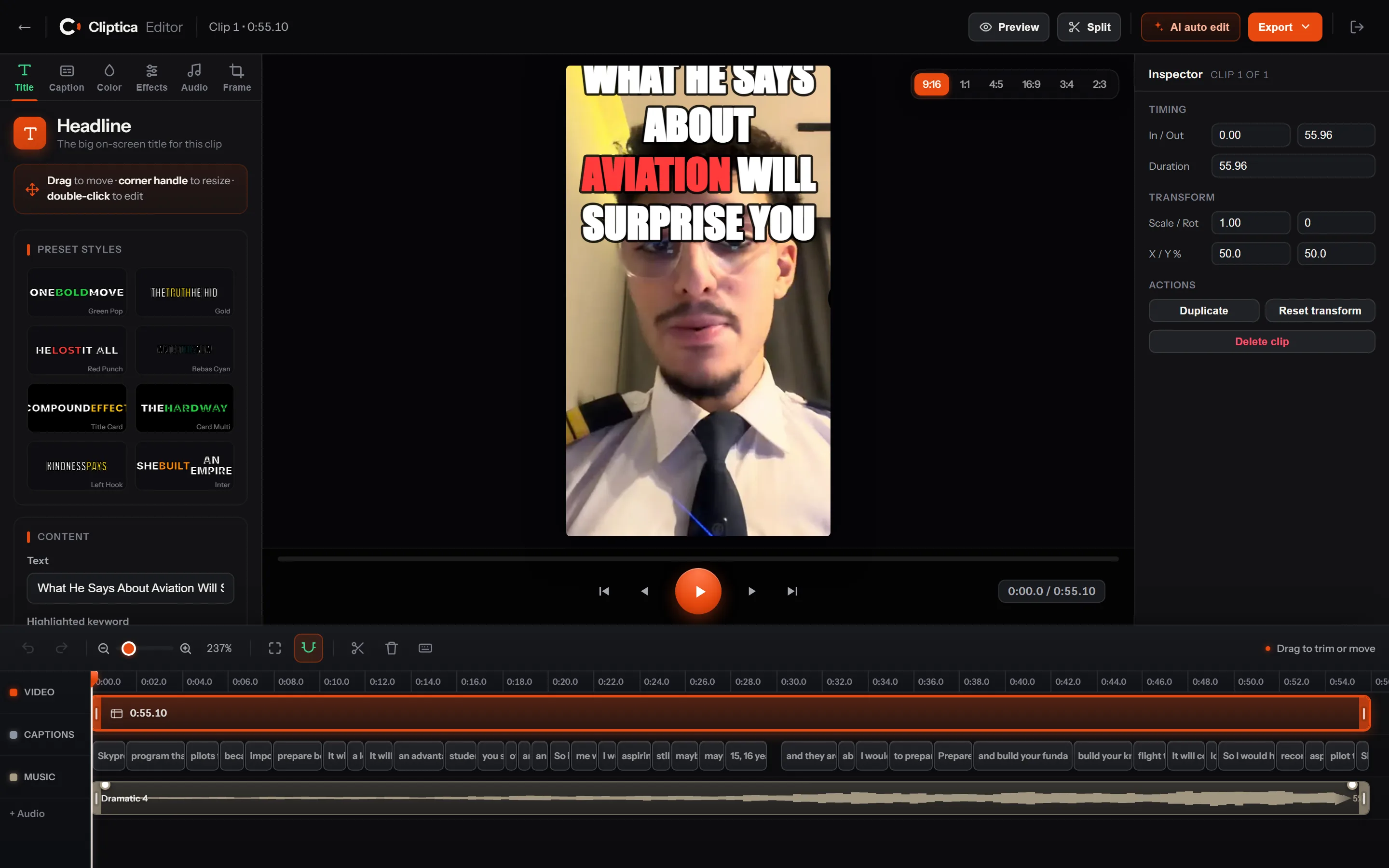Screen dimensions: 1389x868
Task: Select 16:9 aspect ratio
Action: (1031, 84)
